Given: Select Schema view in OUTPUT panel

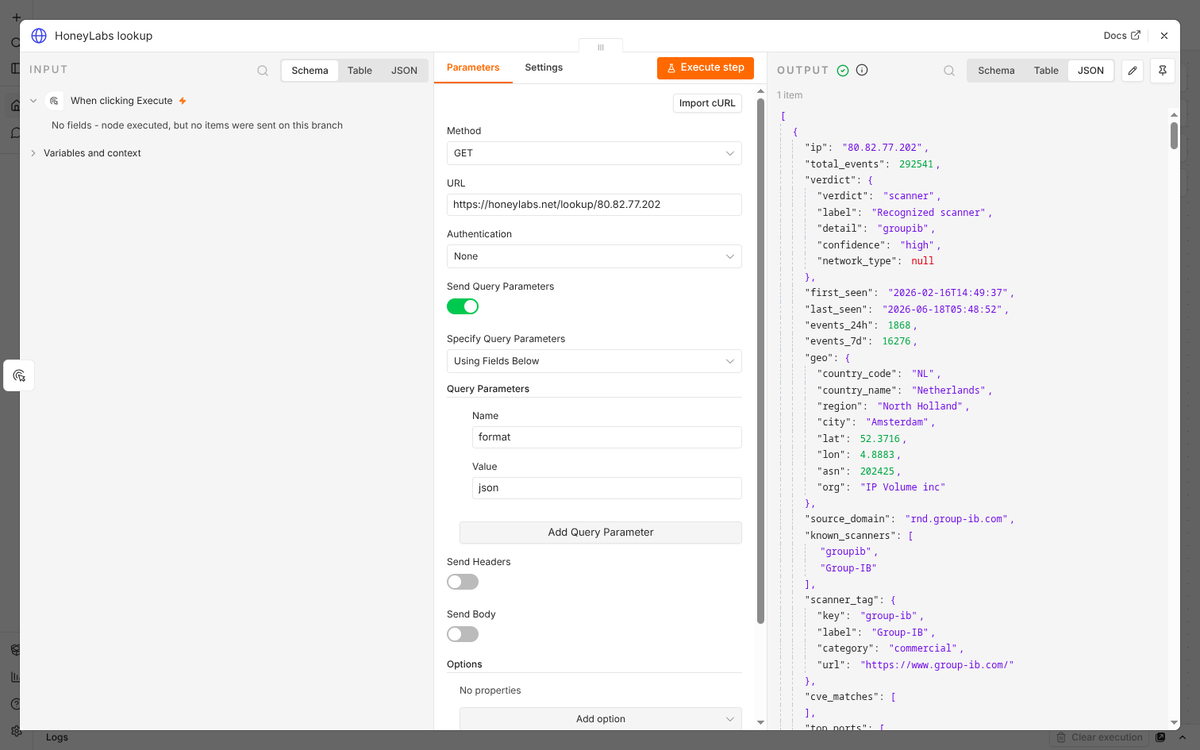Looking at the screenshot, I should [996, 71].
